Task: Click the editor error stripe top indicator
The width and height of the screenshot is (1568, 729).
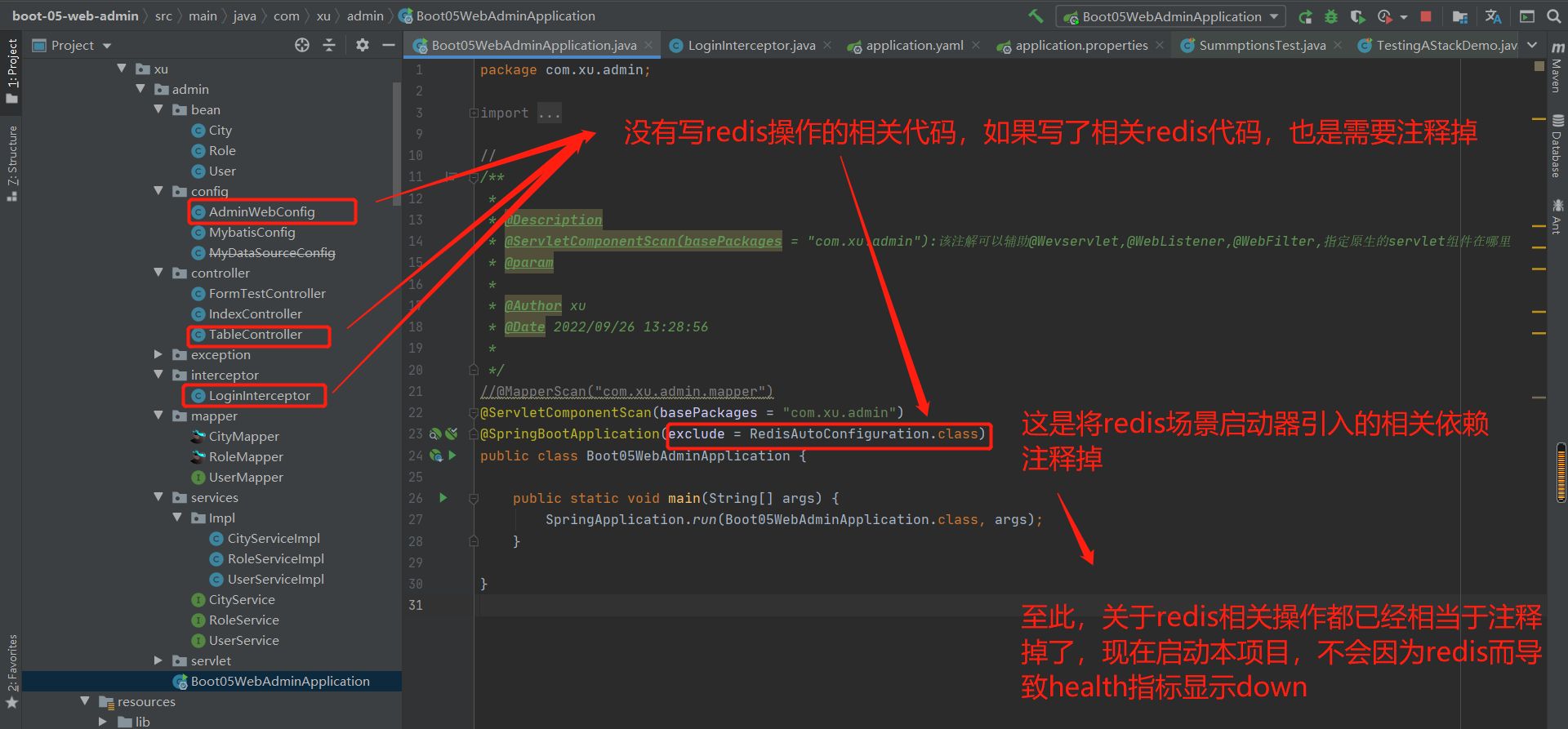Action: coord(1539,66)
